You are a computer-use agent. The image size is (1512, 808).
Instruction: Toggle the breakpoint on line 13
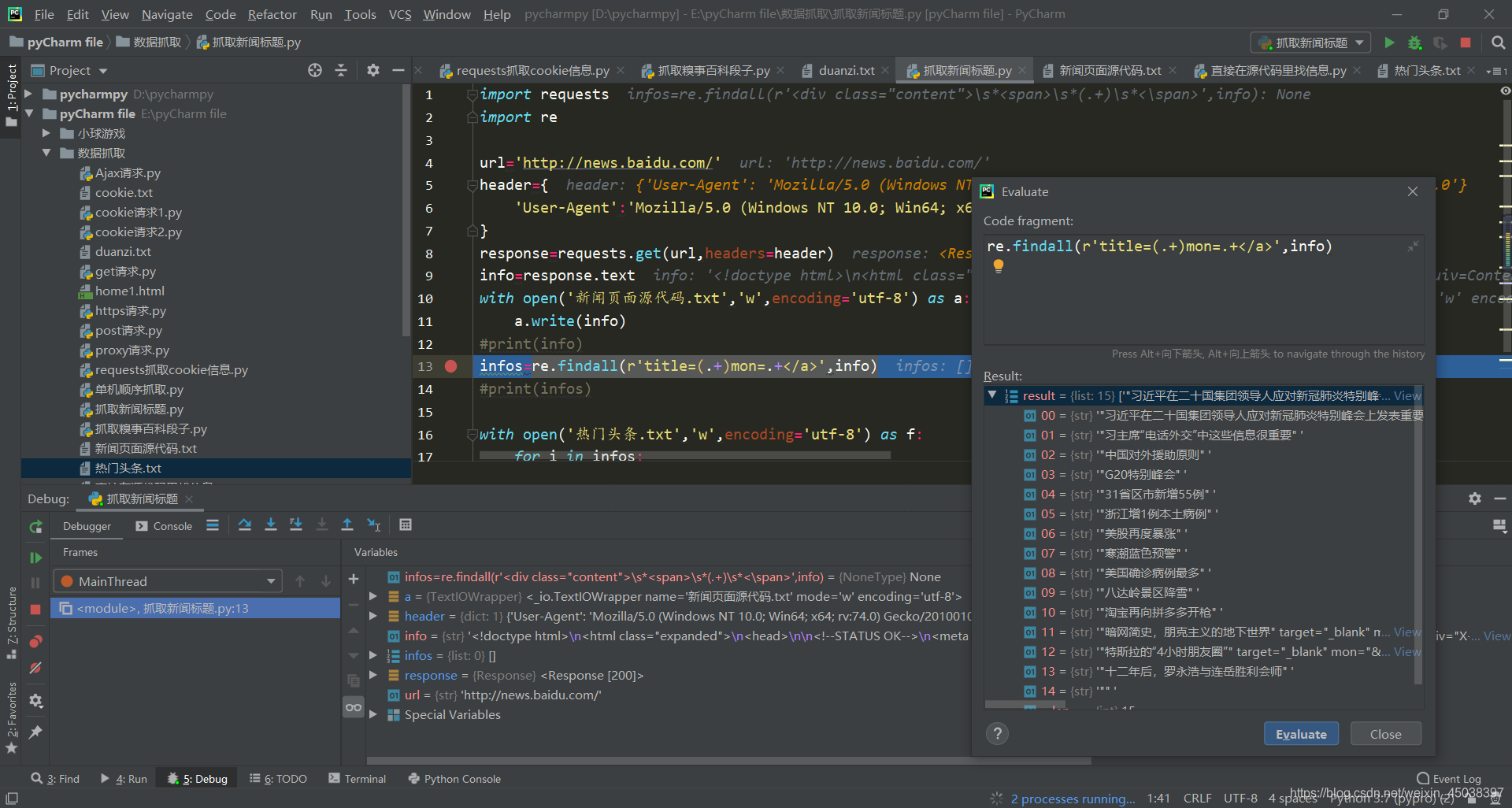pyautogui.click(x=450, y=366)
